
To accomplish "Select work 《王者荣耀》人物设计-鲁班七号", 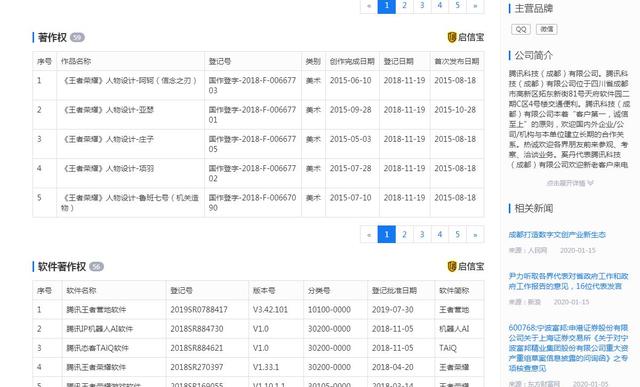I will click(x=130, y=203).
